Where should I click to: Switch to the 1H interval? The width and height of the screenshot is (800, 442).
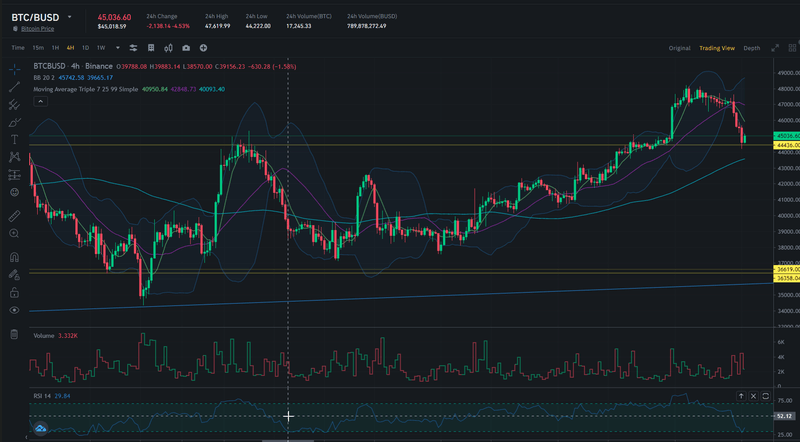point(55,48)
